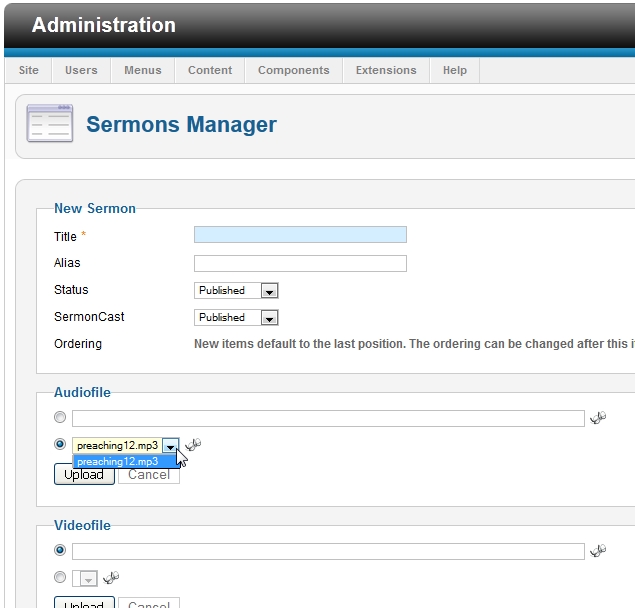Viewport: 635px width, 608px height.
Task: Click the Sermons Manager page icon
Action: click(x=49, y=123)
